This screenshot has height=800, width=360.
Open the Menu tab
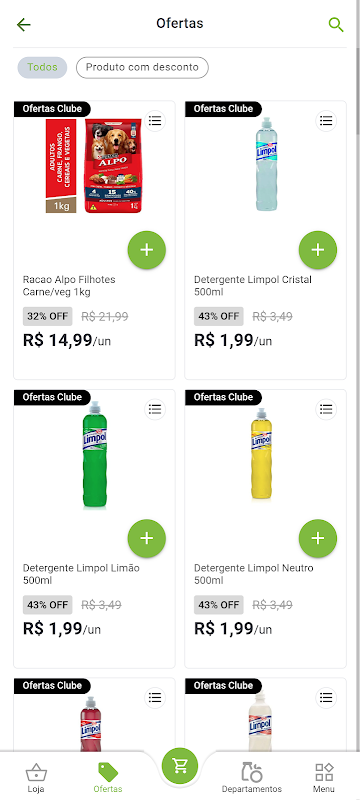click(324, 778)
